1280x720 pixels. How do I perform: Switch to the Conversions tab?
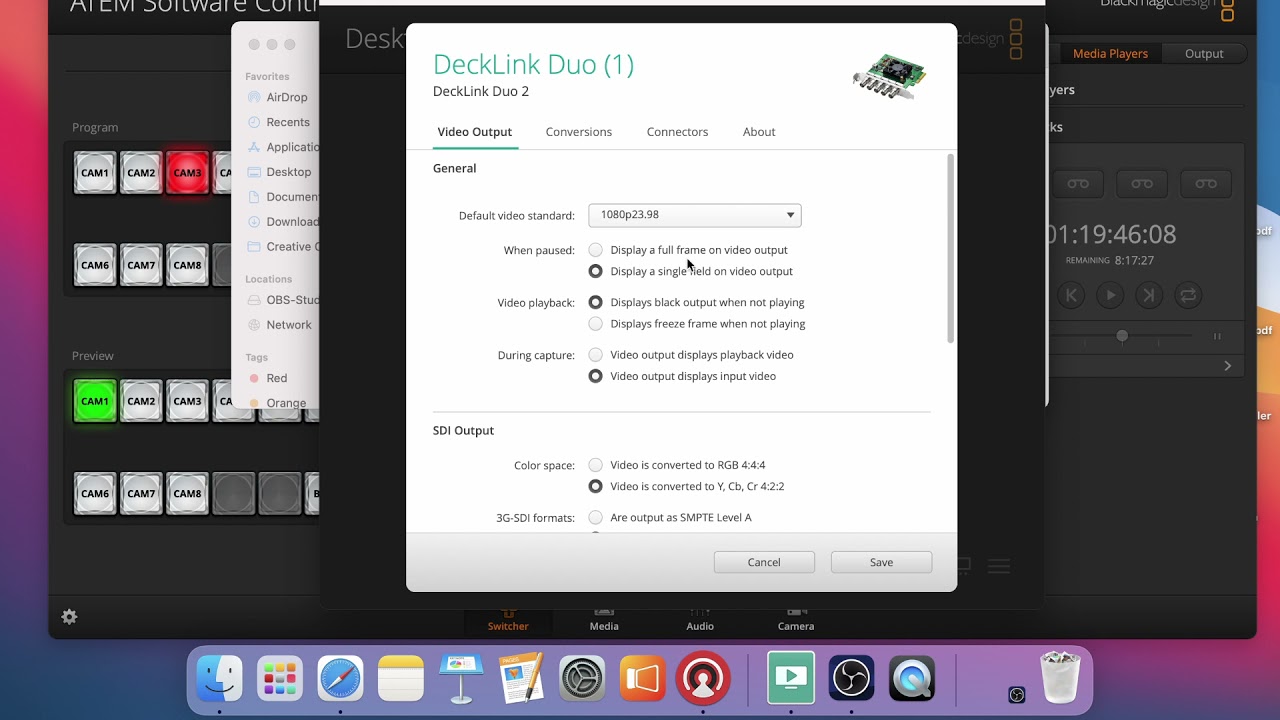579,132
